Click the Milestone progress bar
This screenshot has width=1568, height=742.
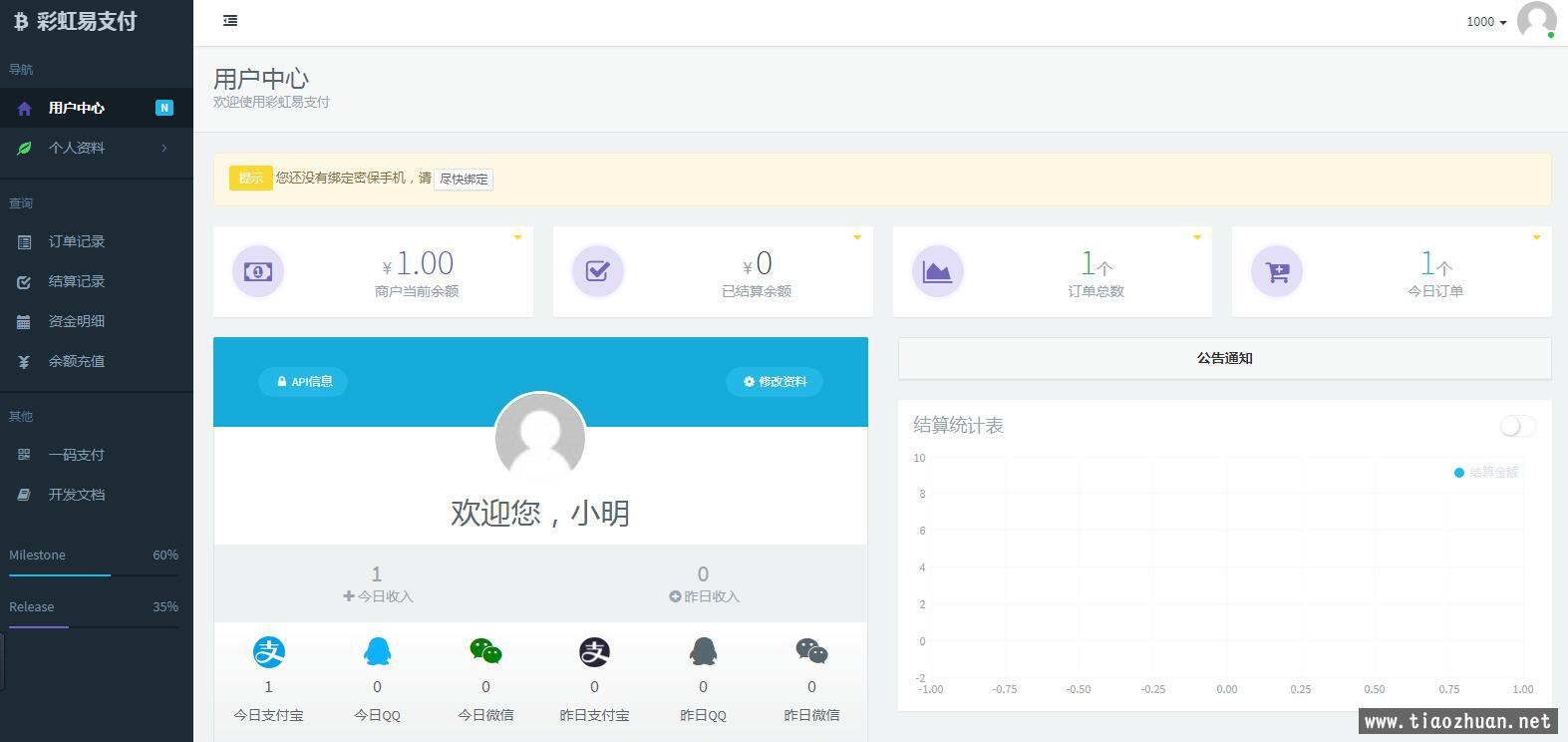point(94,575)
